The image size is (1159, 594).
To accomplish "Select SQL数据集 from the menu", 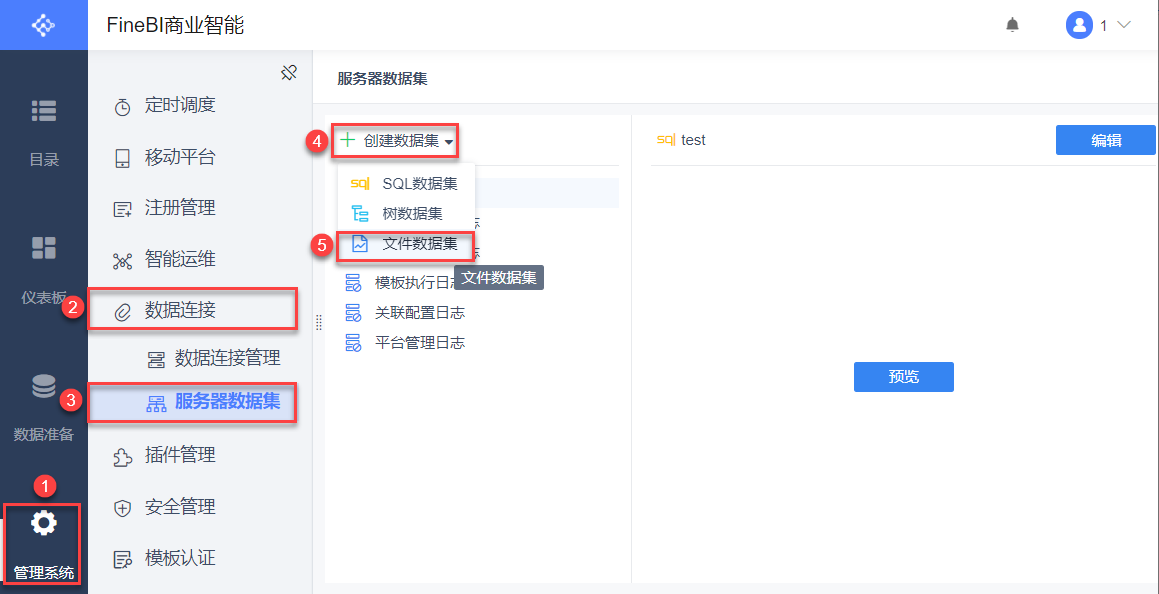I will coord(418,184).
